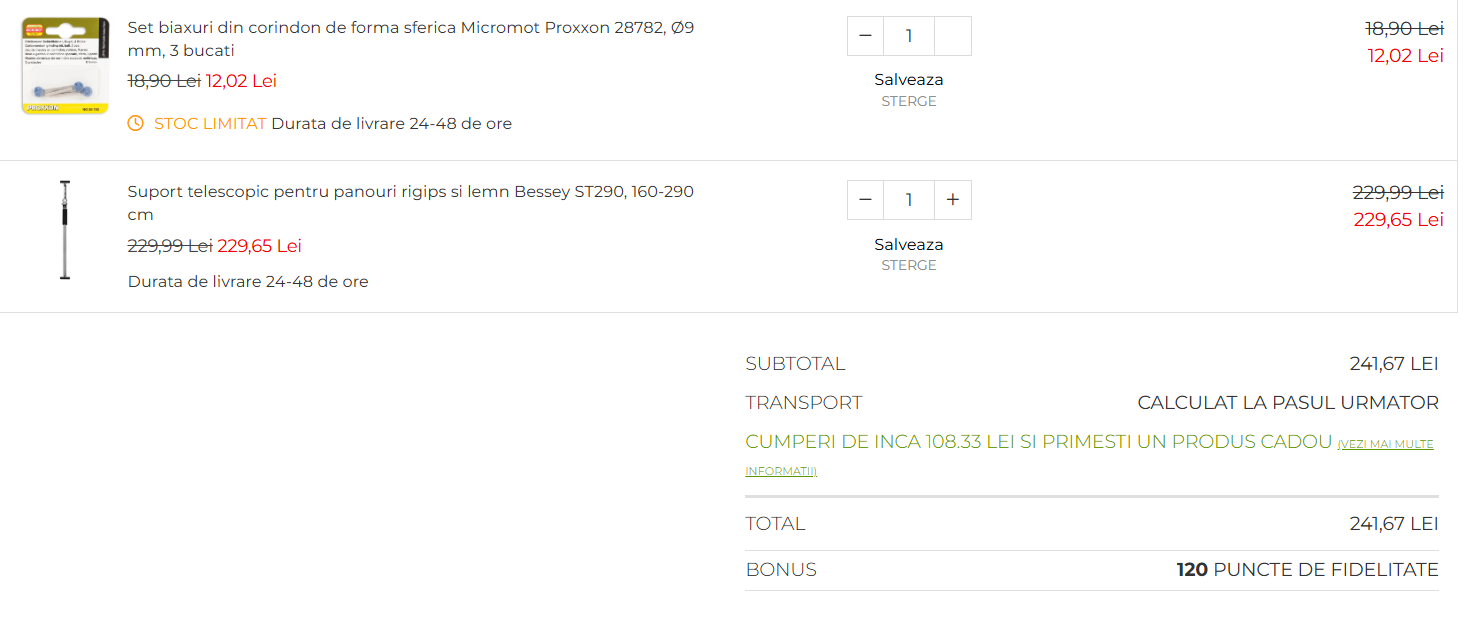
Task: Remove Proxxon set with STERGE
Action: coord(908,101)
